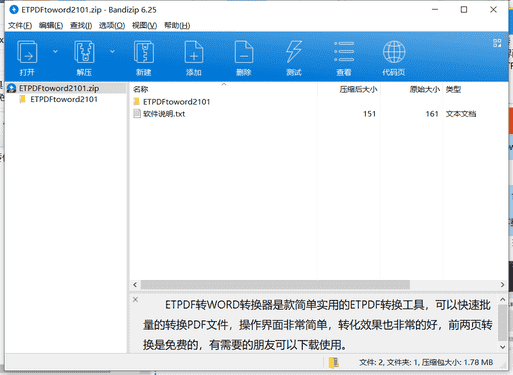The image size is (513, 375).
Task: Click the Test (测试) lightning icon
Action: (x=294, y=52)
